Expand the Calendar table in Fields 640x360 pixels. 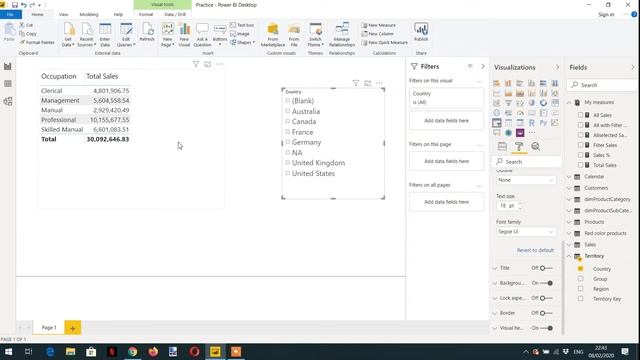coord(569,177)
